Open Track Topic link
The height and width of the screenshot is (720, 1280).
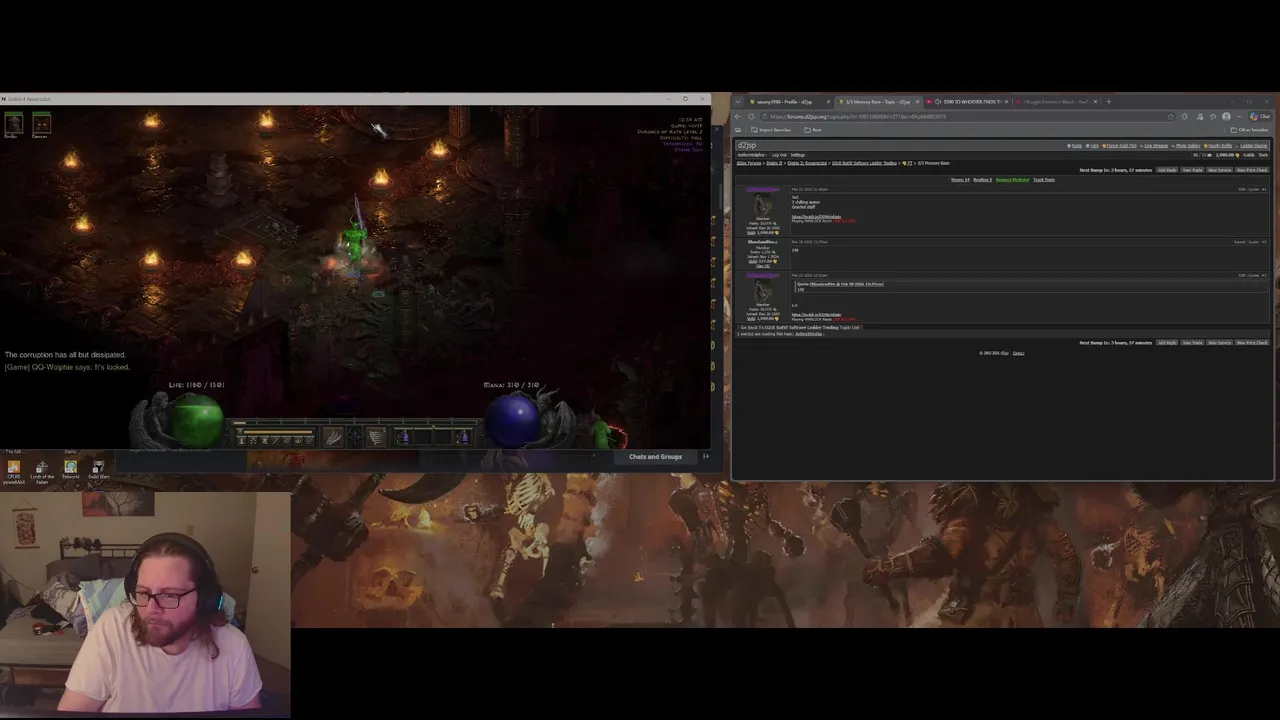point(1044,180)
